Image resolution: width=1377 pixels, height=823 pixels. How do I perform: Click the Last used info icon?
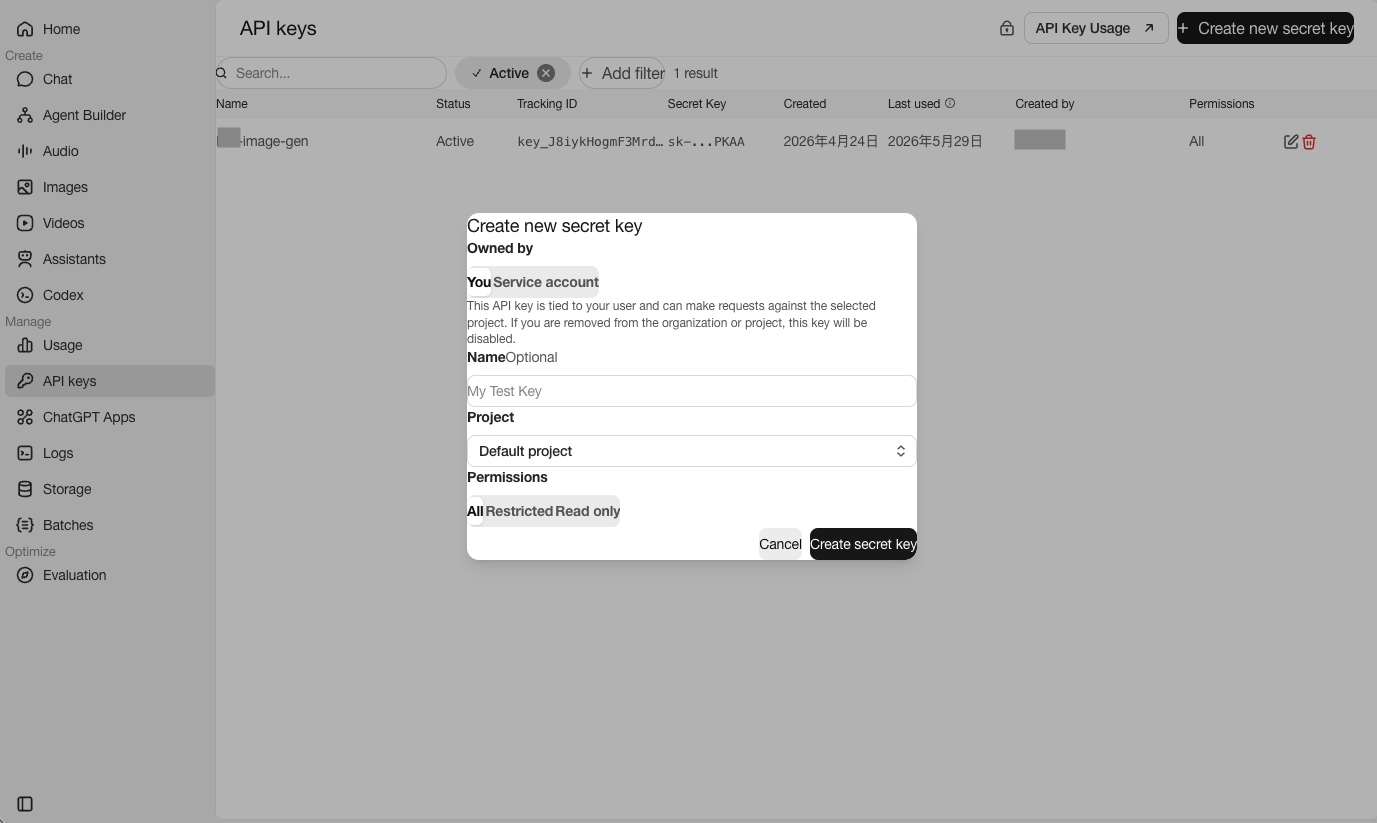[950, 103]
